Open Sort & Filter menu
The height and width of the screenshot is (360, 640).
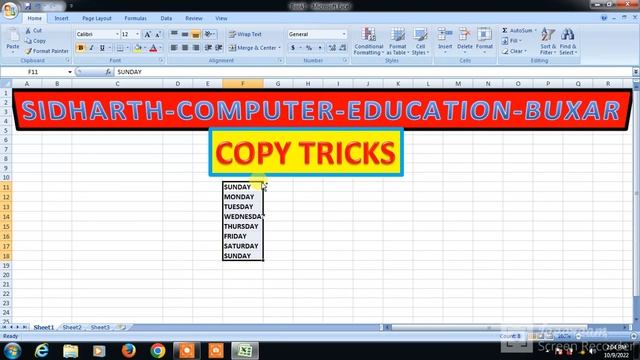(548, 41)
